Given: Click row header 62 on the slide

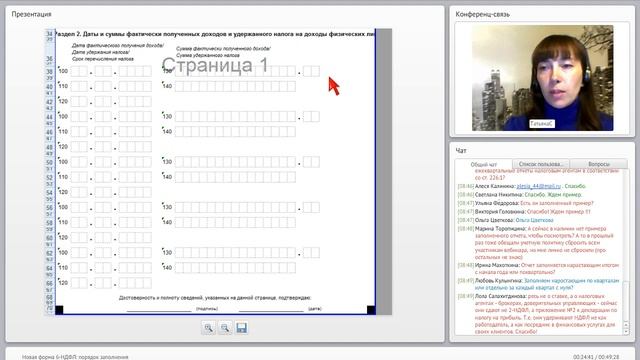Looking at the screenshot, I should (49, 253).
